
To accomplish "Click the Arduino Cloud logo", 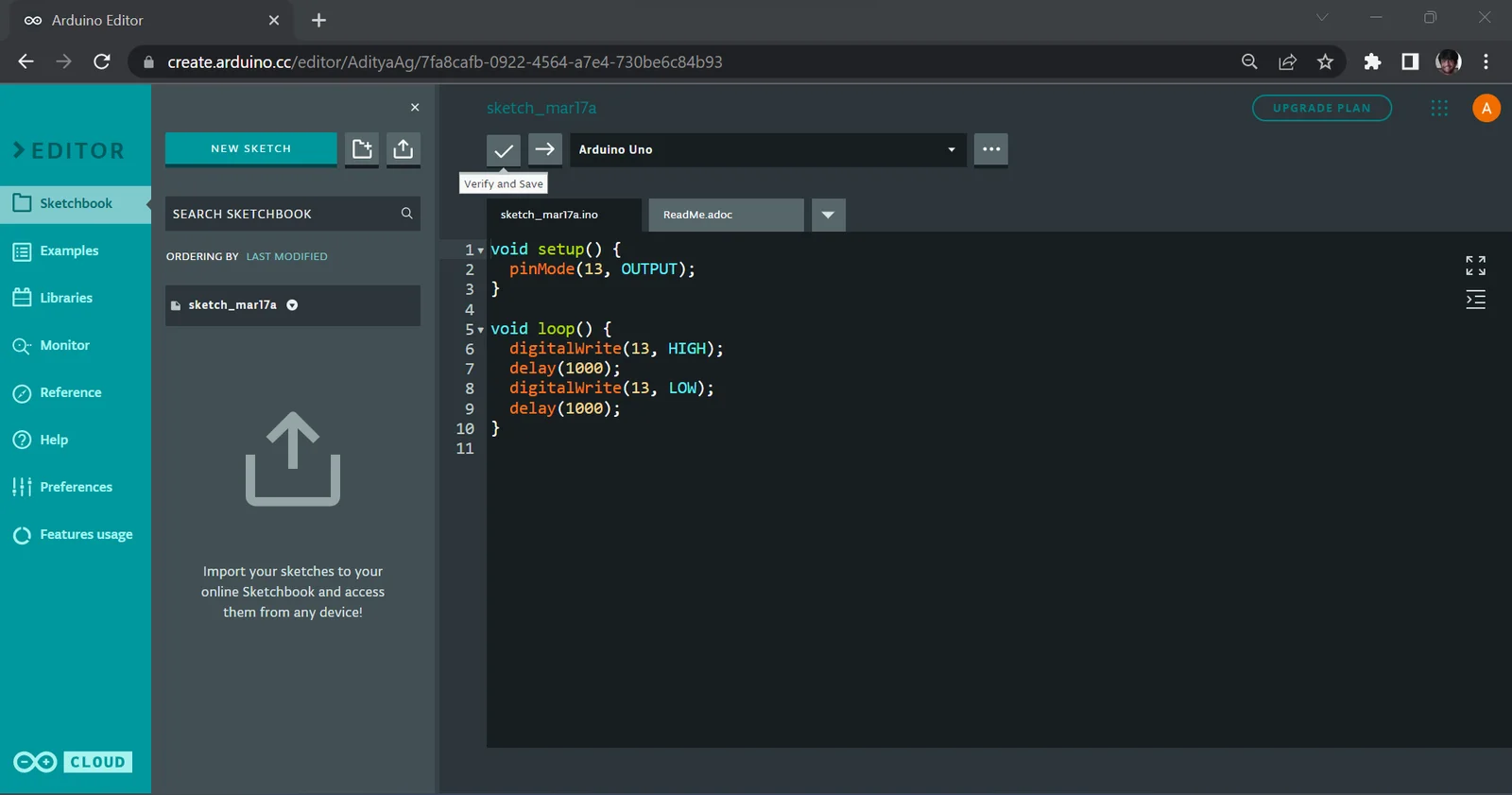I will (x=73, y=762).
